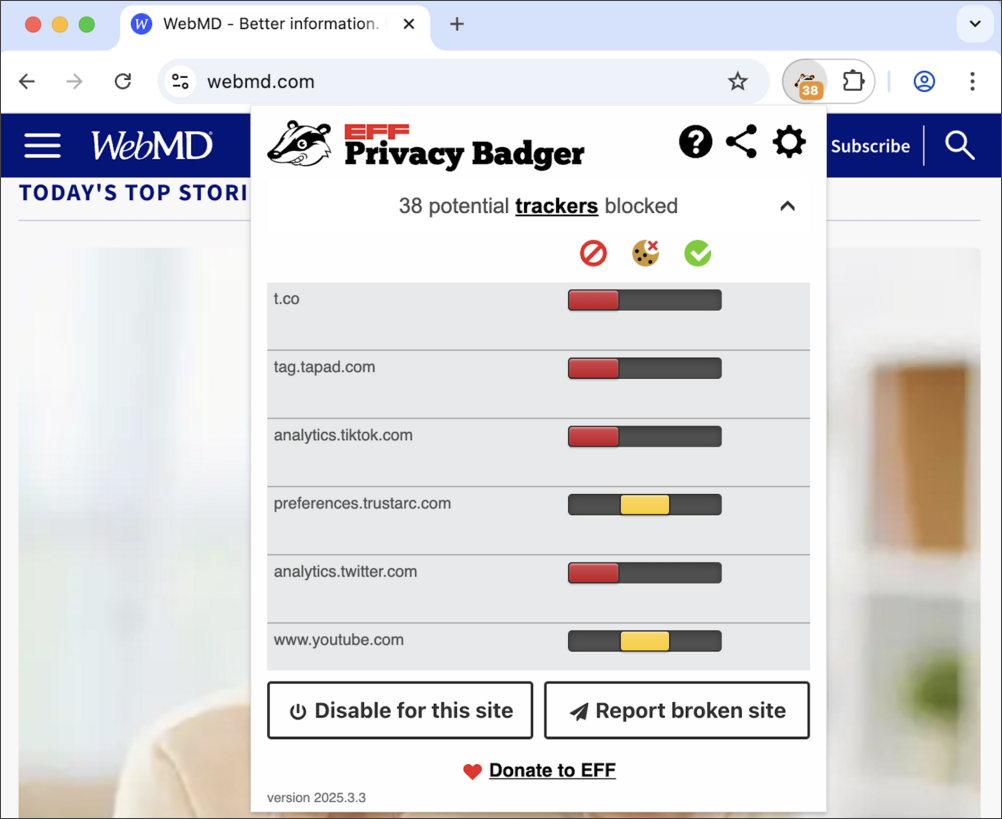This screenshot has width=1002, height=819.
Task: Open Chrome's extensions puzzle-piece menu
Action: coord(853,81)
